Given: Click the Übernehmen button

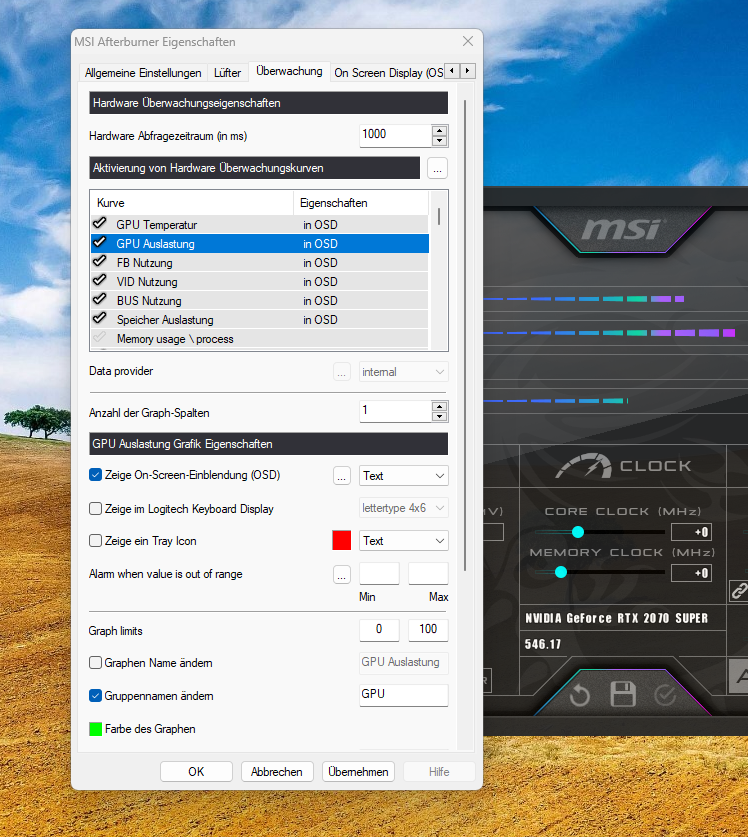Looking at the screenshot, I should pos(358,771).
